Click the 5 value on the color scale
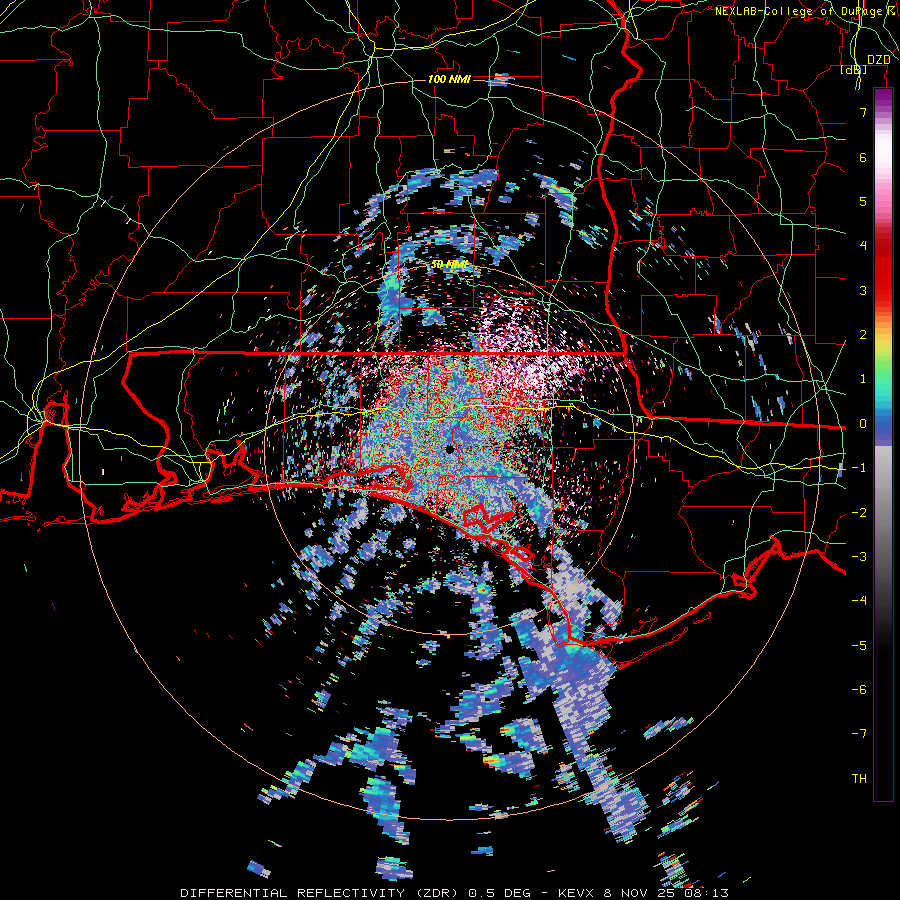The image size is (900, 900). point(863,201)
